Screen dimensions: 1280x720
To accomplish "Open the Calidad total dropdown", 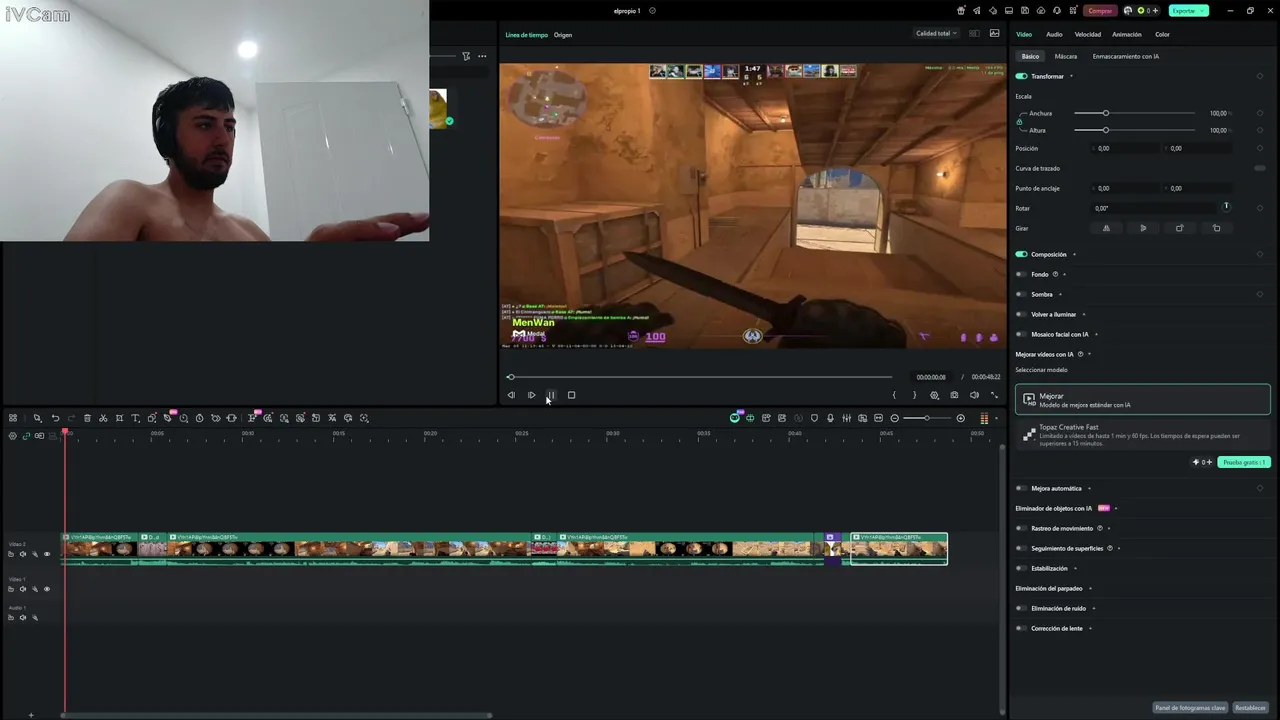I will (x=936, y=33).
